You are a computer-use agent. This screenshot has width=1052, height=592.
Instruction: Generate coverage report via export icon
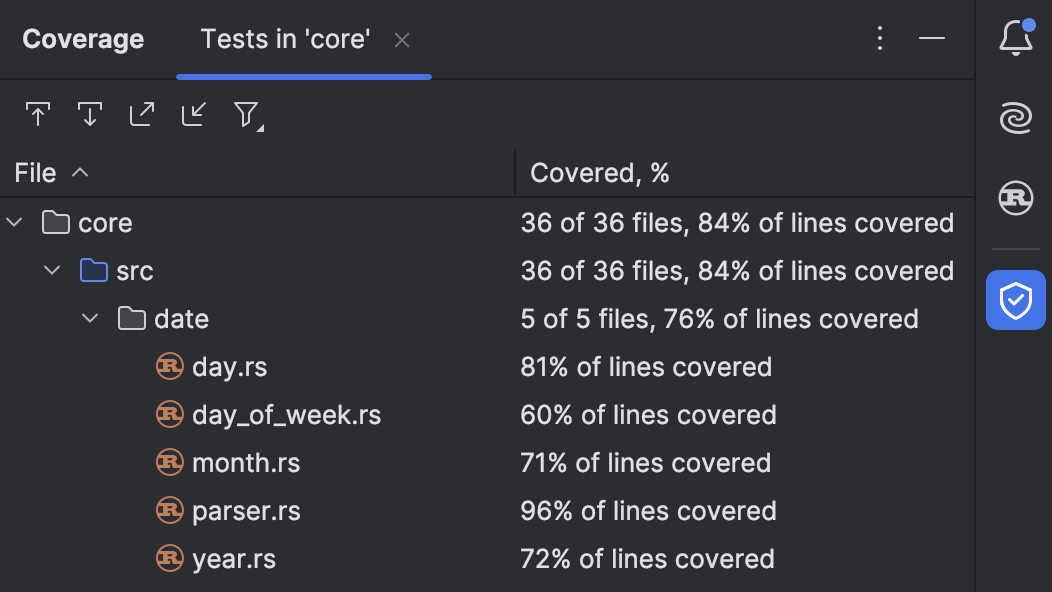pos(141,114)
